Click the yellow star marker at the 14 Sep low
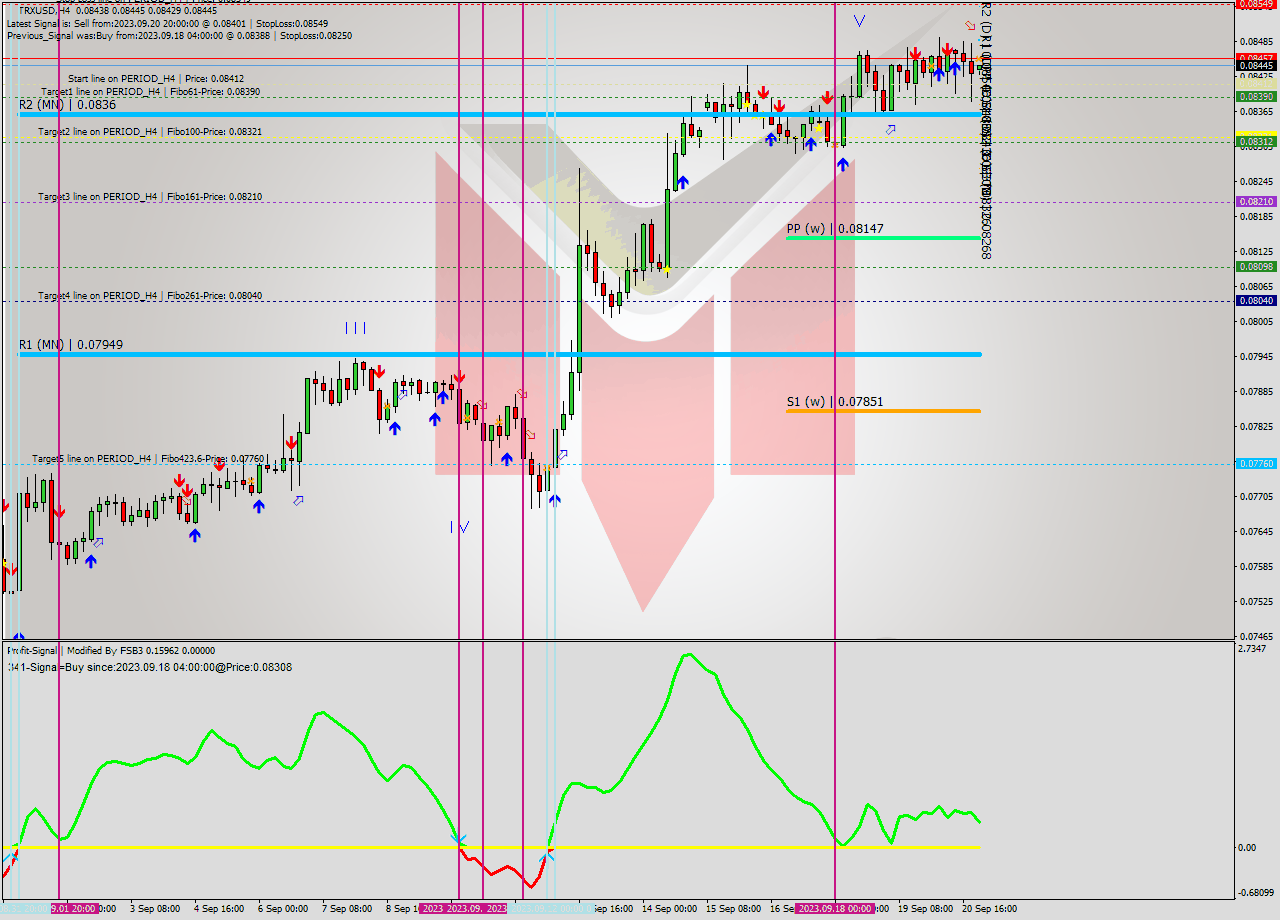The width and height of the screenshot is (1280, 920). (x=666, y=270)
